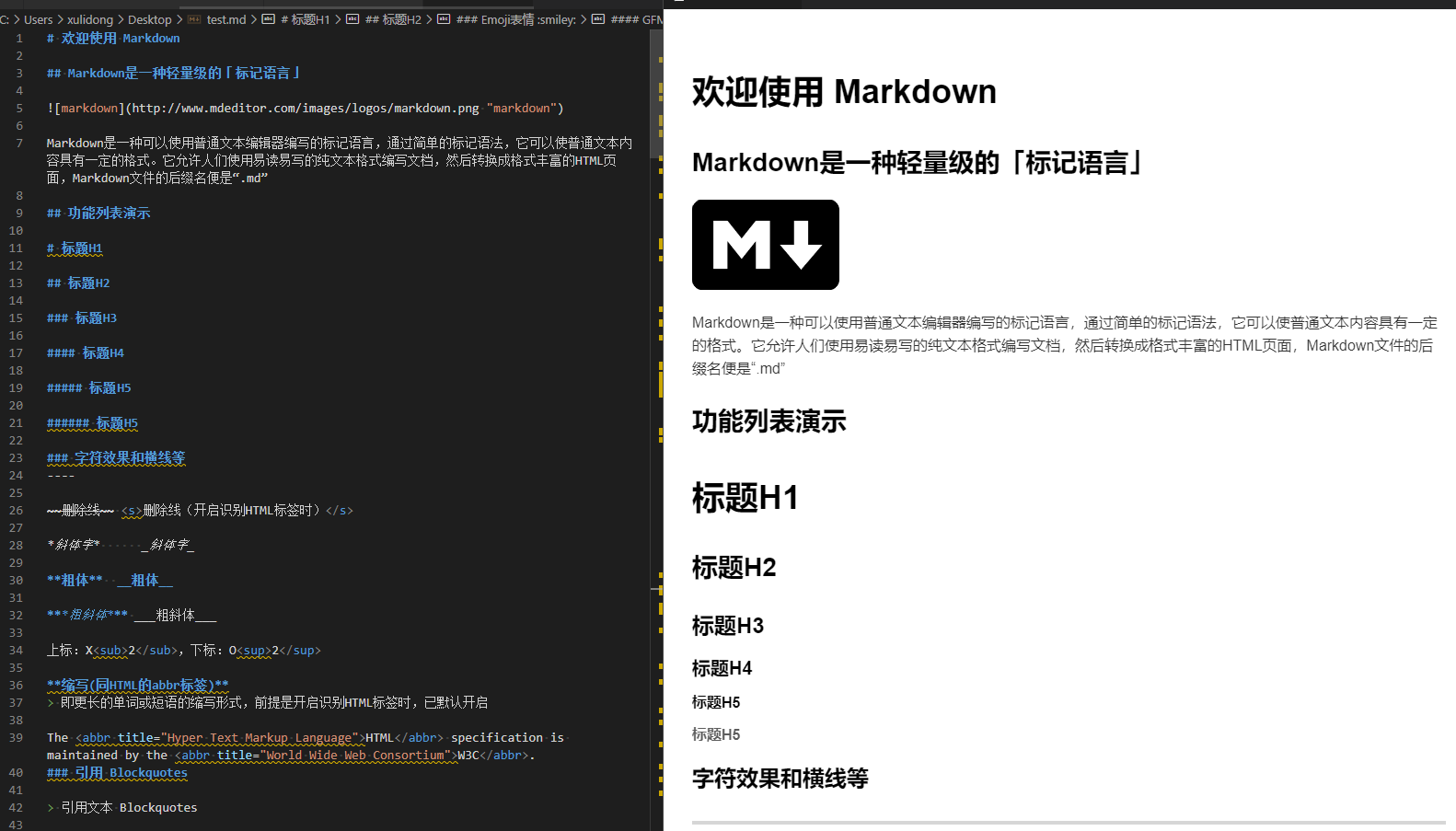
Task: Click '### 字符效果和横线等' on editor line 23
Action: (x=116, y=457)
